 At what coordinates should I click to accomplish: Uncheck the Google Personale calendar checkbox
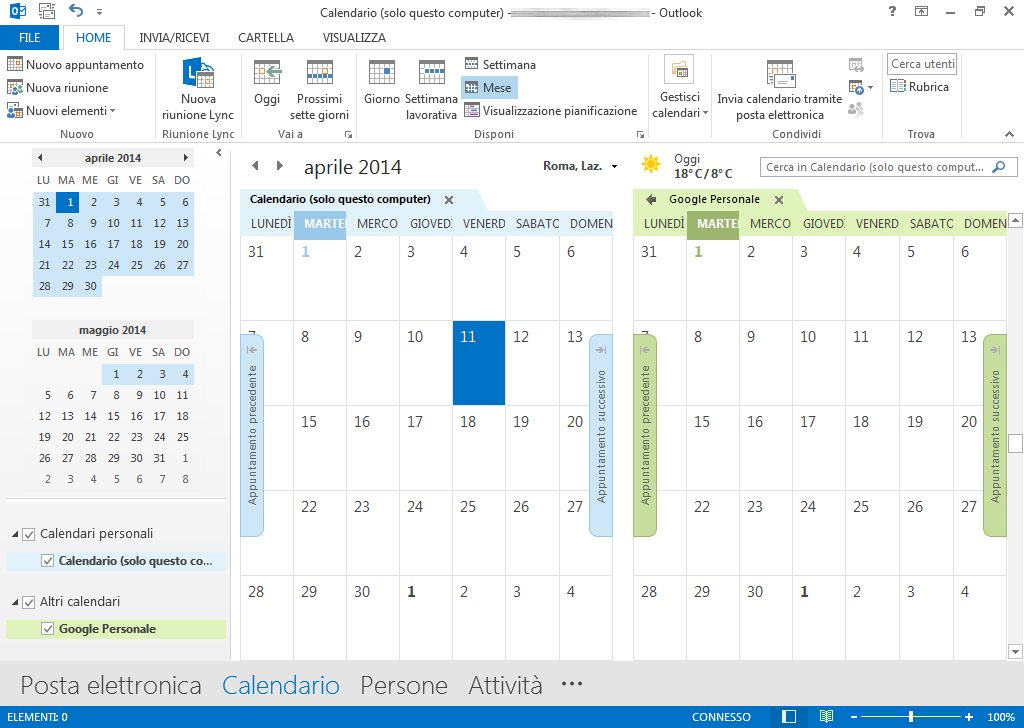tap(47, 629)
